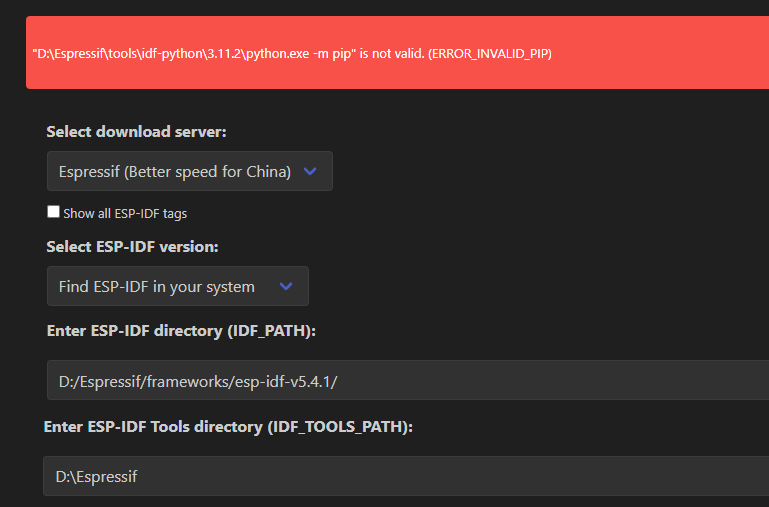769x507 pixels.
Task: Focus the ESP-IDF directory (IDF_PATH) input field
Action: [x=408, y=380]
